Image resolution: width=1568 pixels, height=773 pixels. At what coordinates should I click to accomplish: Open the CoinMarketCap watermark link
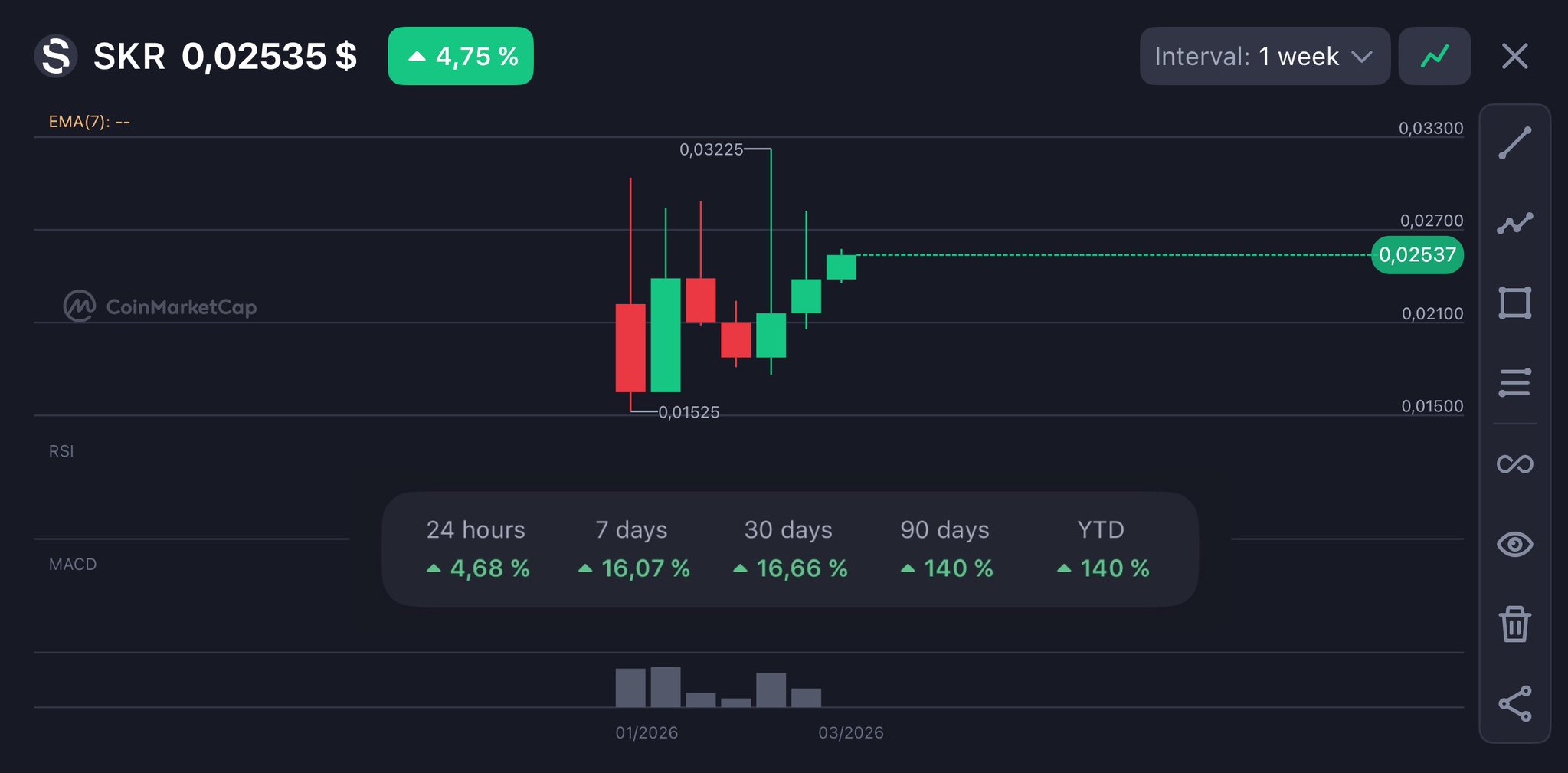(160, 306)
